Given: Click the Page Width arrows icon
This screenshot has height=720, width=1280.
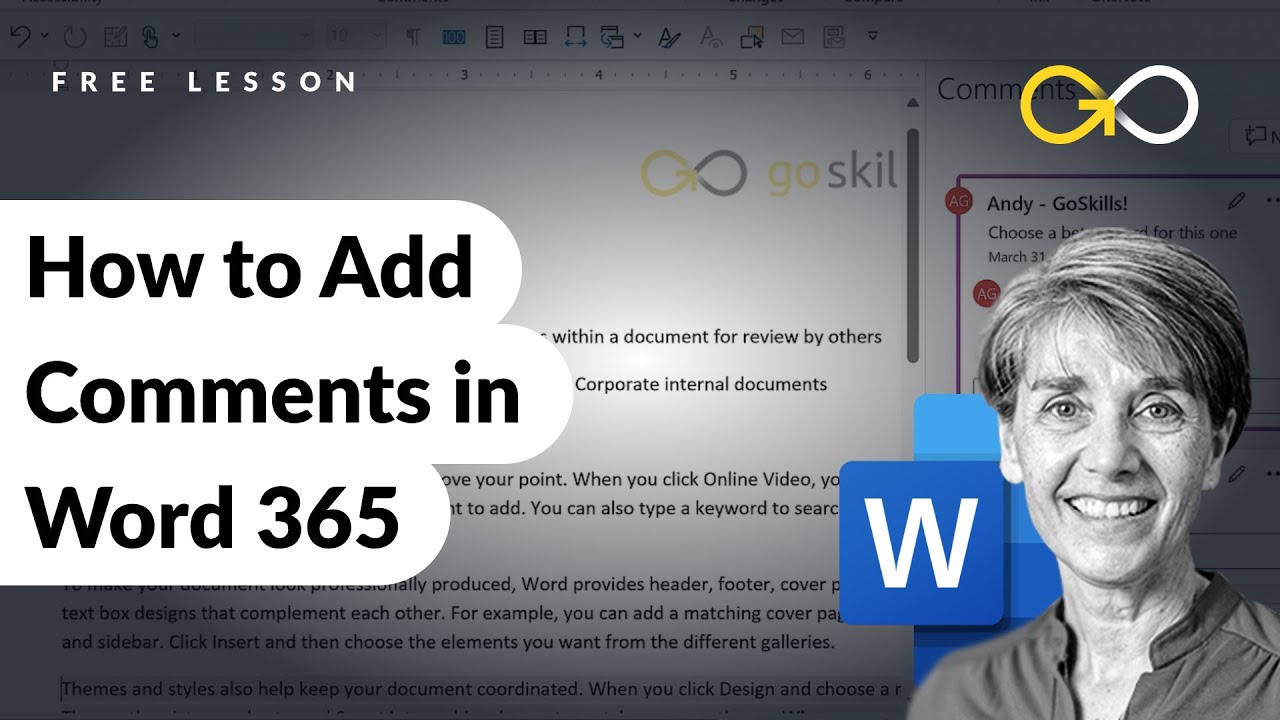Looking at the screenshot, I should [x=575, y=37].
